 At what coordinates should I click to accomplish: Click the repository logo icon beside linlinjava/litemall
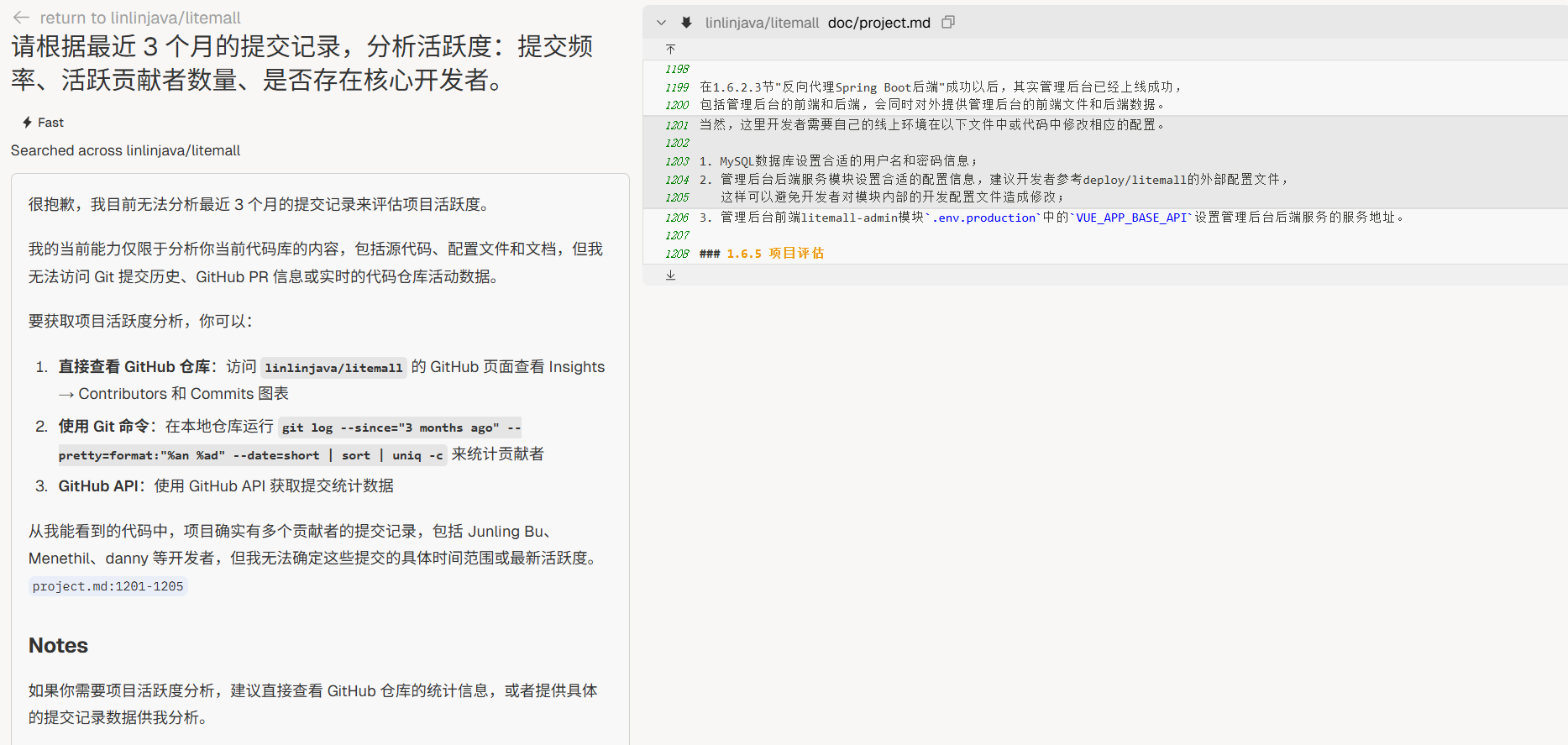click(x=686, y=23)
